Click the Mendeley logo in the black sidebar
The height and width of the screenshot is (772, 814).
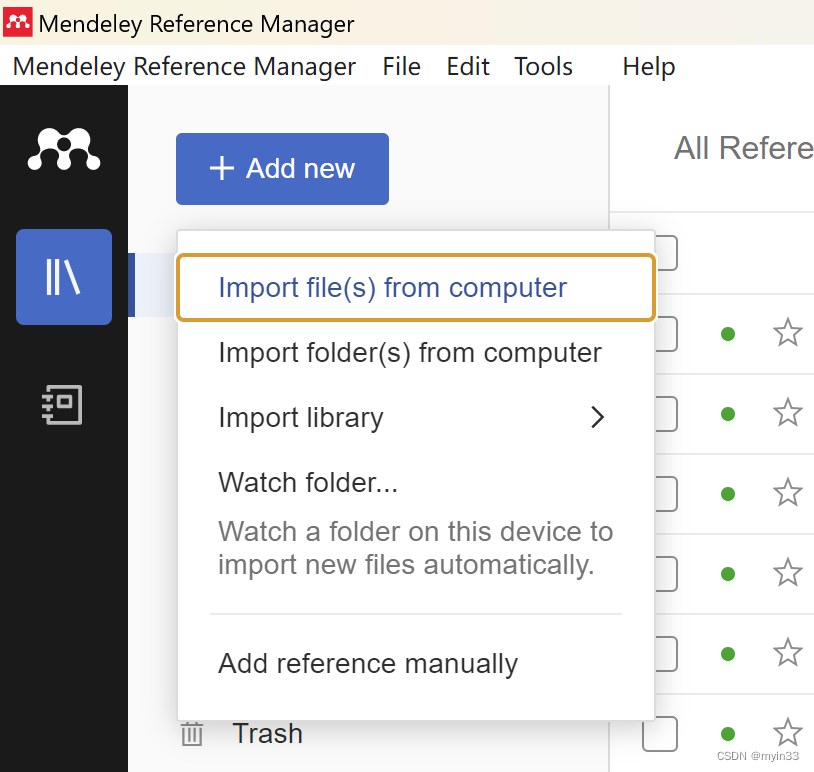click(x=64, y=148)
